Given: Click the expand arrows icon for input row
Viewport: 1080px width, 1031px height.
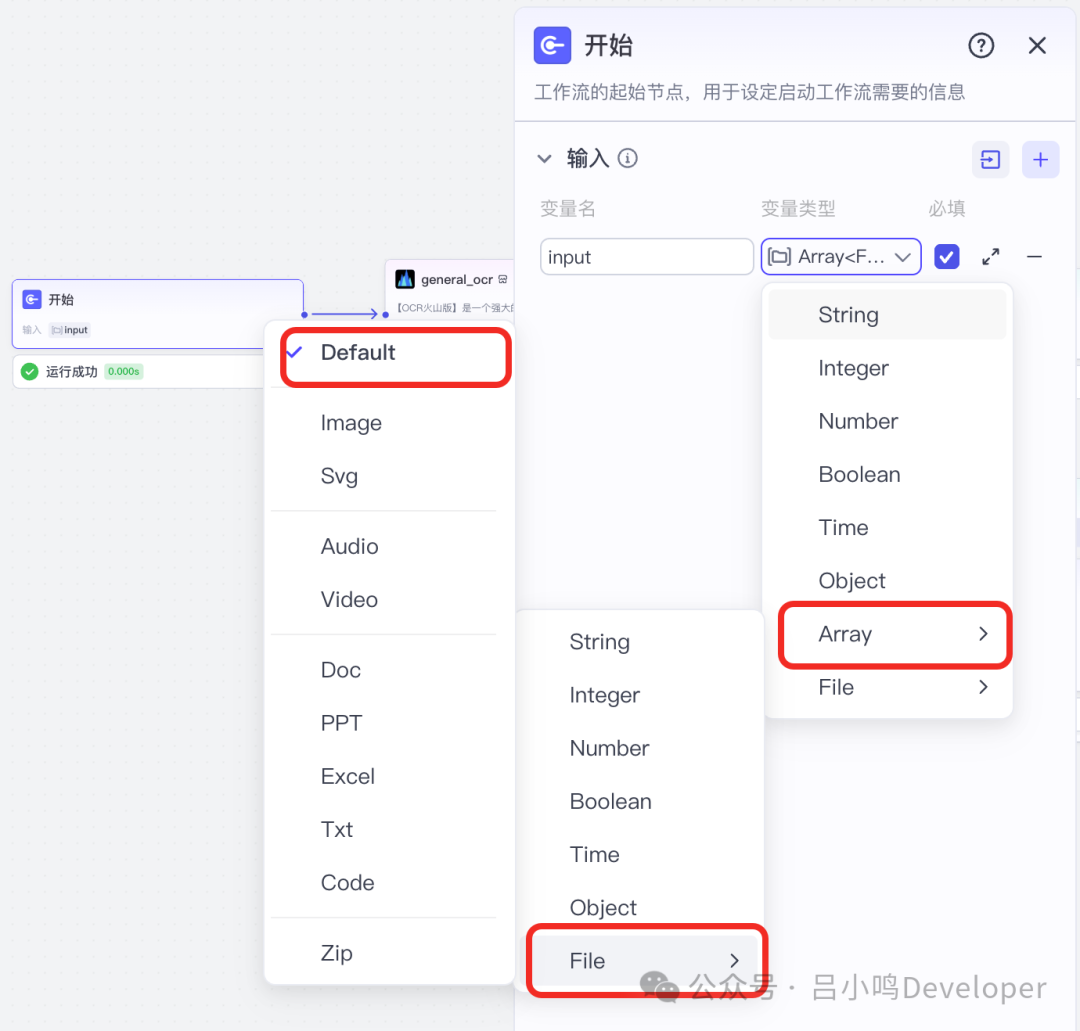Looking at the screenshot, I should (x=990, y=257).
